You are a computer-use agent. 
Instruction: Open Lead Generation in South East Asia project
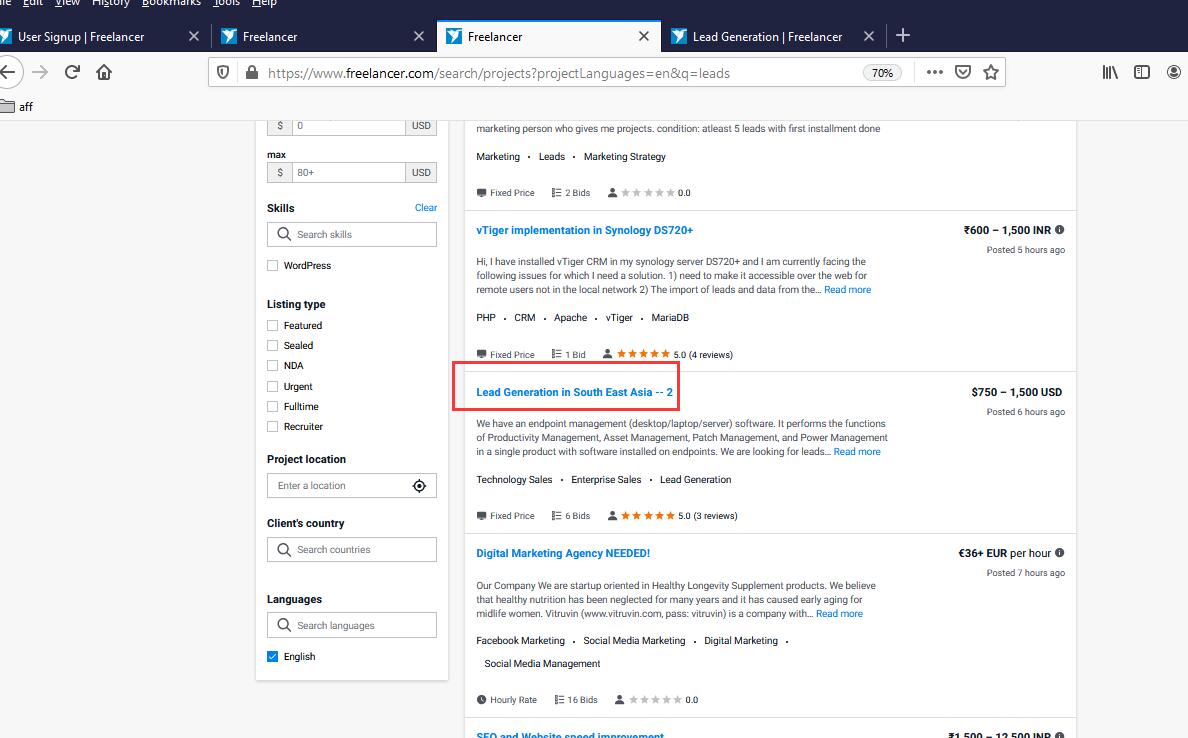[x=574, y=392]
